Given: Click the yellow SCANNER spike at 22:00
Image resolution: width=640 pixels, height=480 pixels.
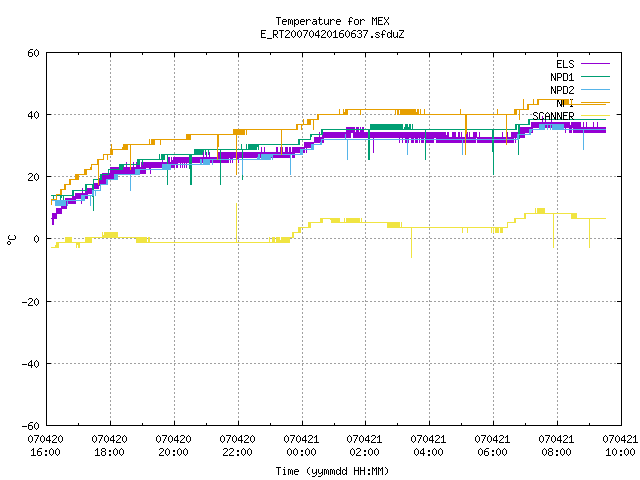Looking at the screenshot, I should tap(236, 222).
